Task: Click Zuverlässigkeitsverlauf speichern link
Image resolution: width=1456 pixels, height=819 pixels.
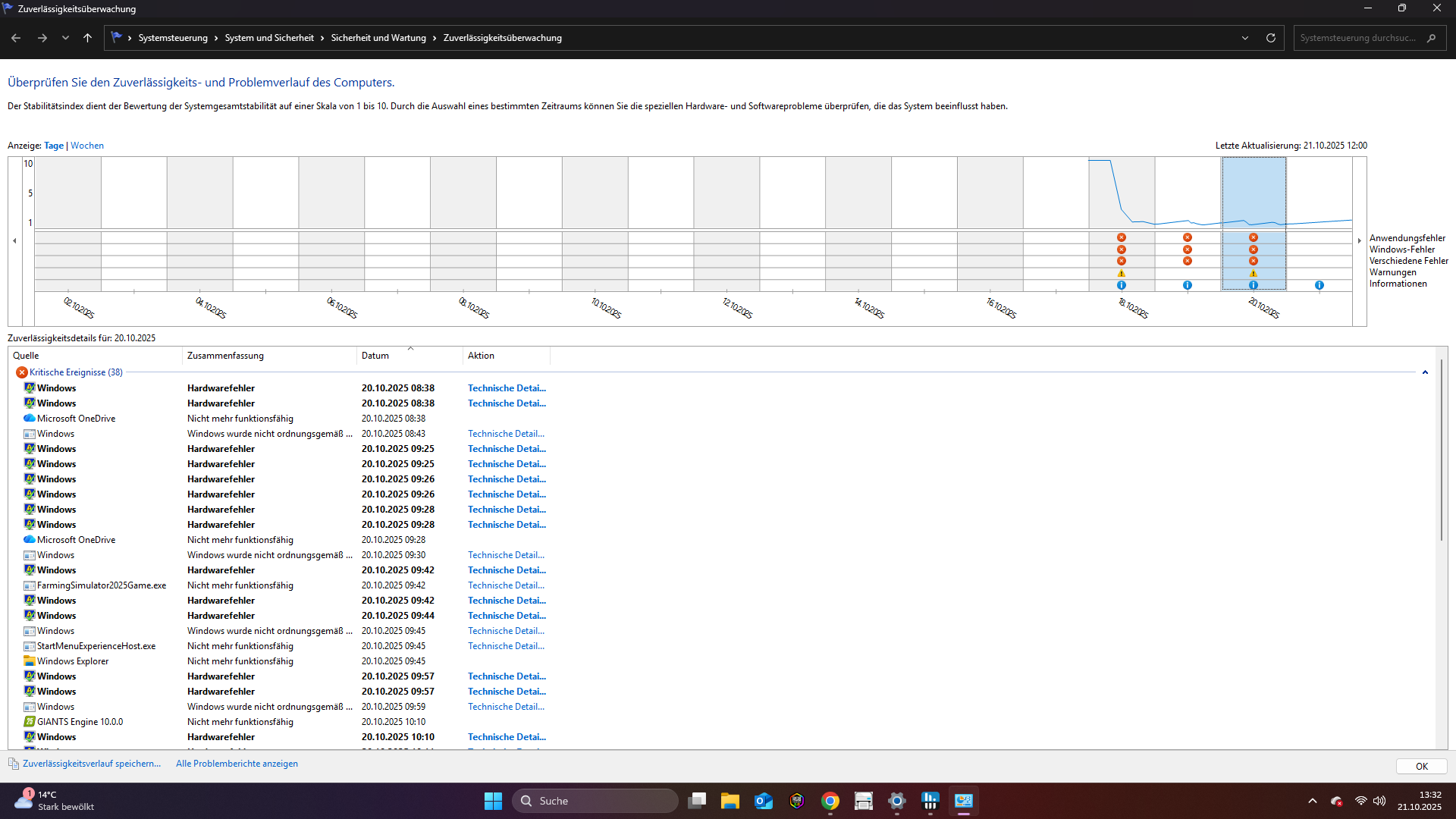Action: click(x=91, y=764)
